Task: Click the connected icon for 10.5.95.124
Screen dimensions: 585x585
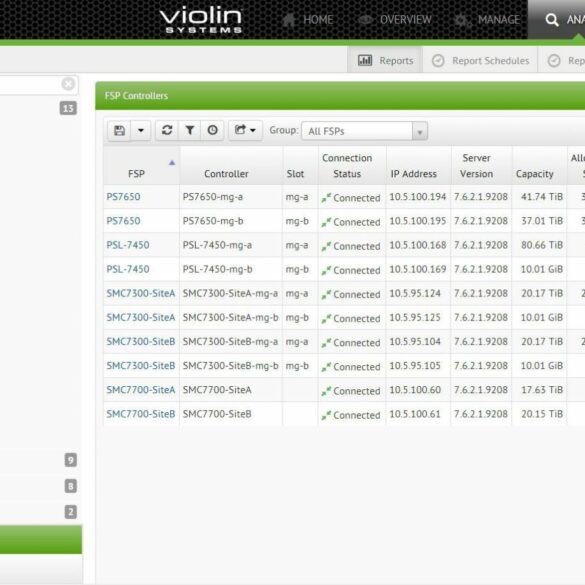Action: coord(326,294)
